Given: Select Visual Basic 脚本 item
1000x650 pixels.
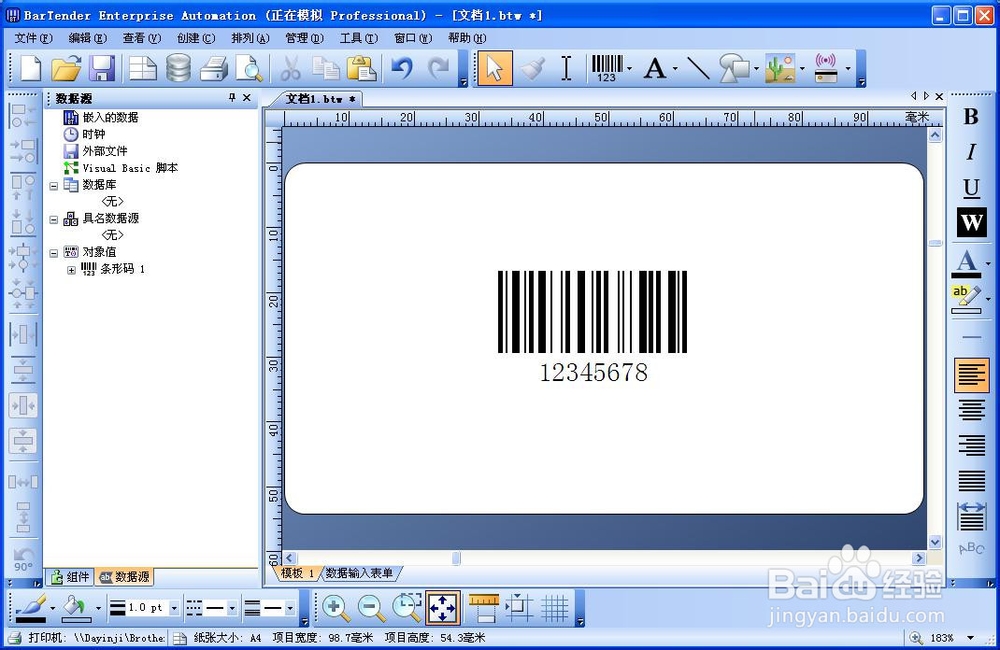Looking at the screenshot, I should point(121,168).
